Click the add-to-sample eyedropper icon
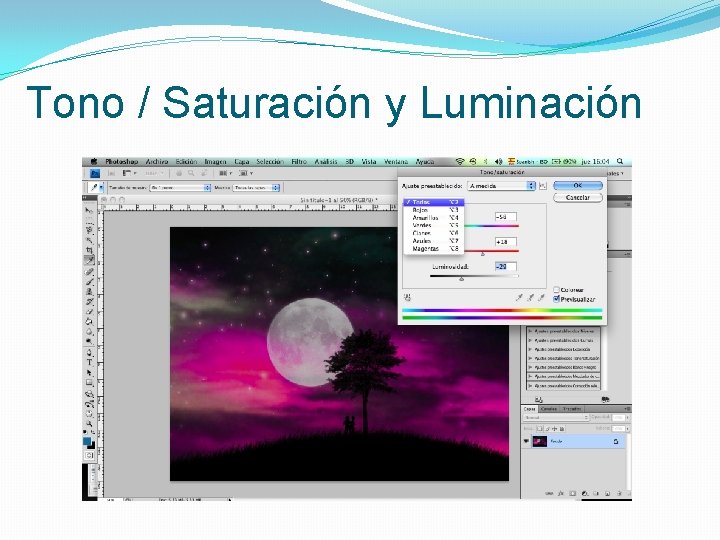The image size is (720, 540). coord(530,298)
